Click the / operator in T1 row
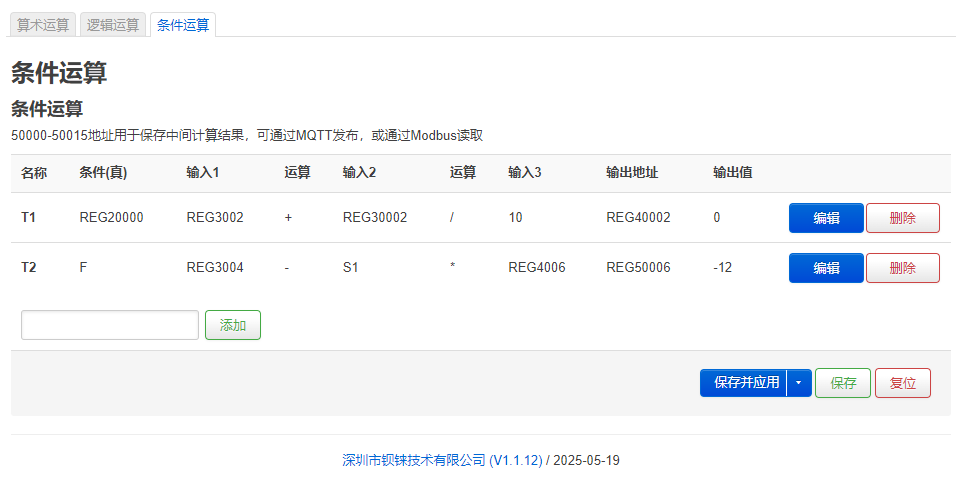The image size is (964, 480). click(452, 218)
